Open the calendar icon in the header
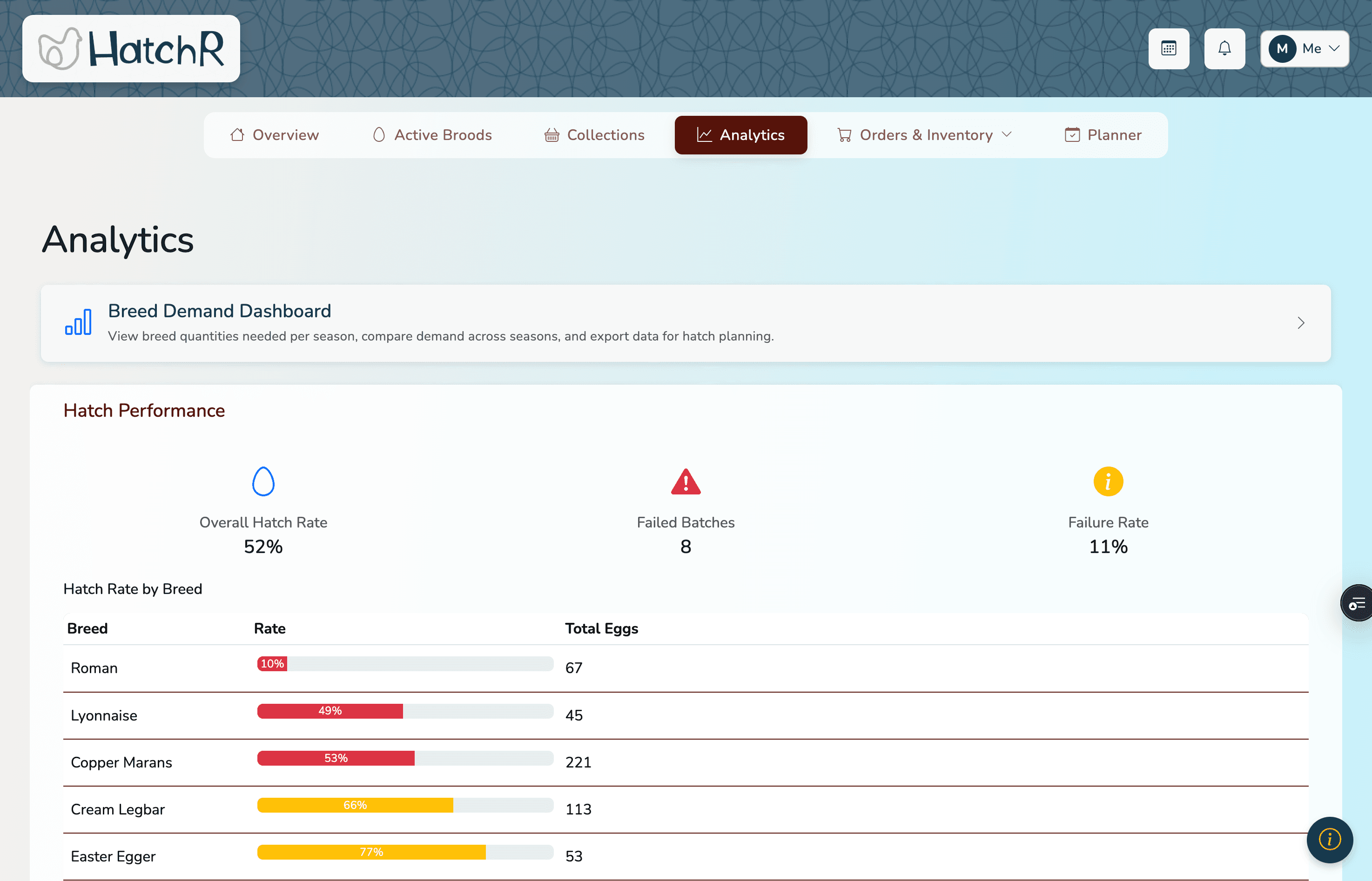 [x=1169, y=48]
